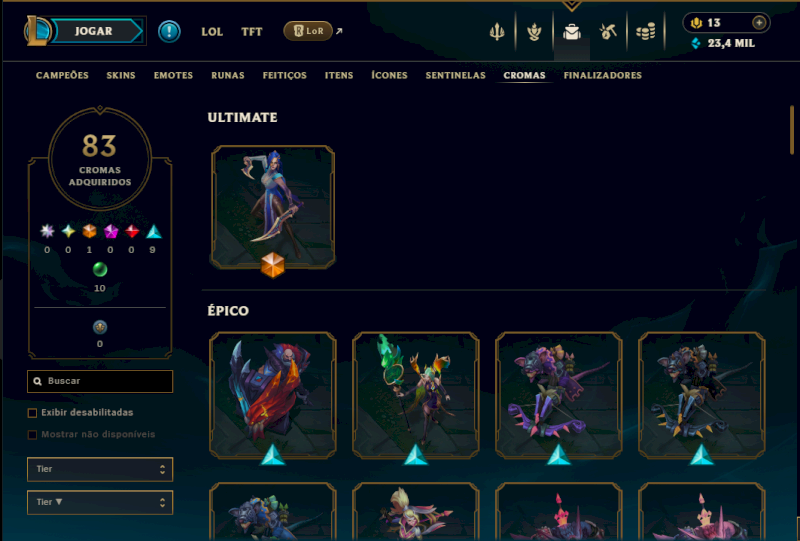The height and width of the screenshot is (541, 800).
Task: Select the Ultimate tier chroma thumbnail
Action: coord(273,207)
